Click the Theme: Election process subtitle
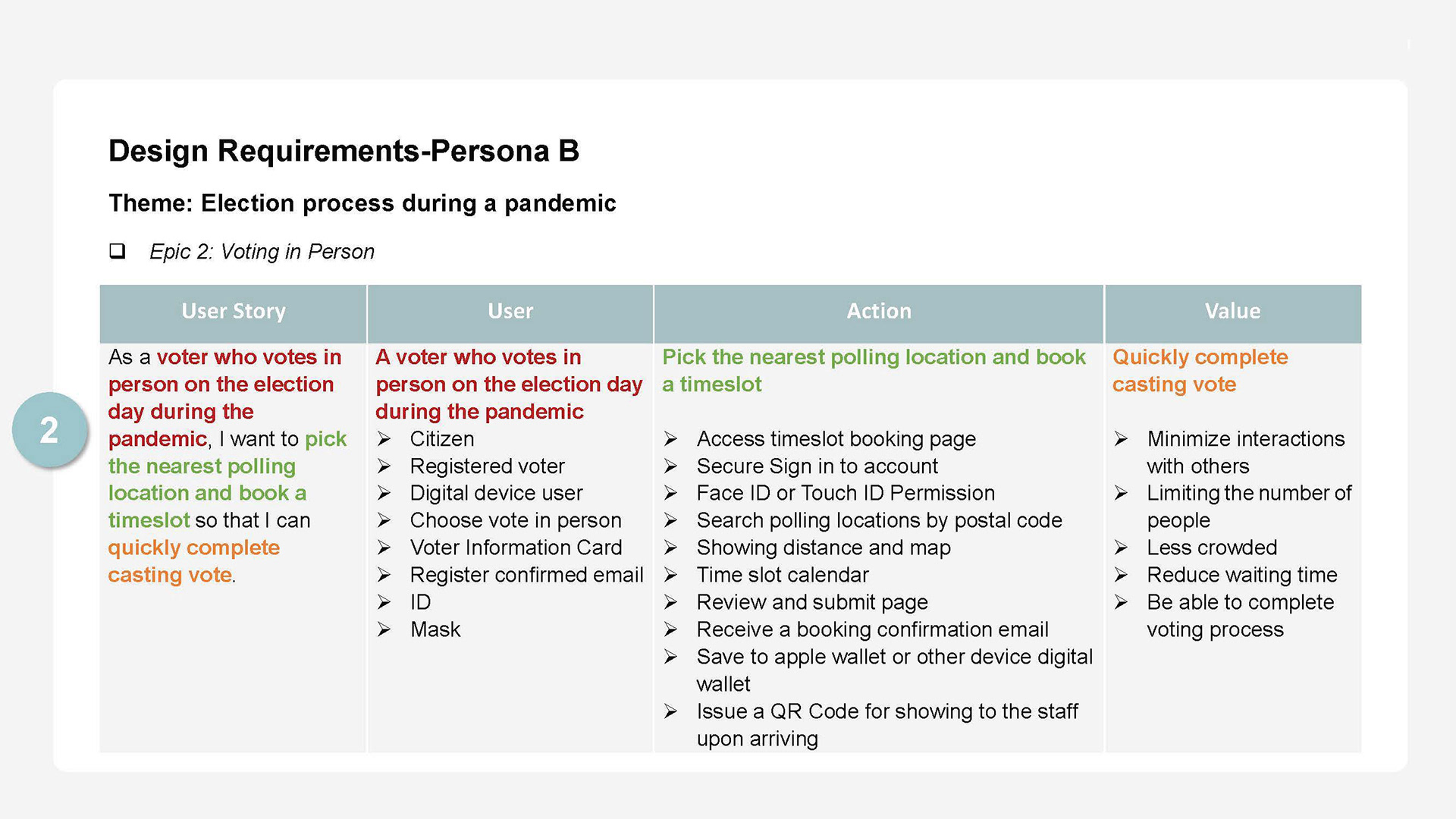Screen dimensions: 1456x819 click(x=362, y=203)
